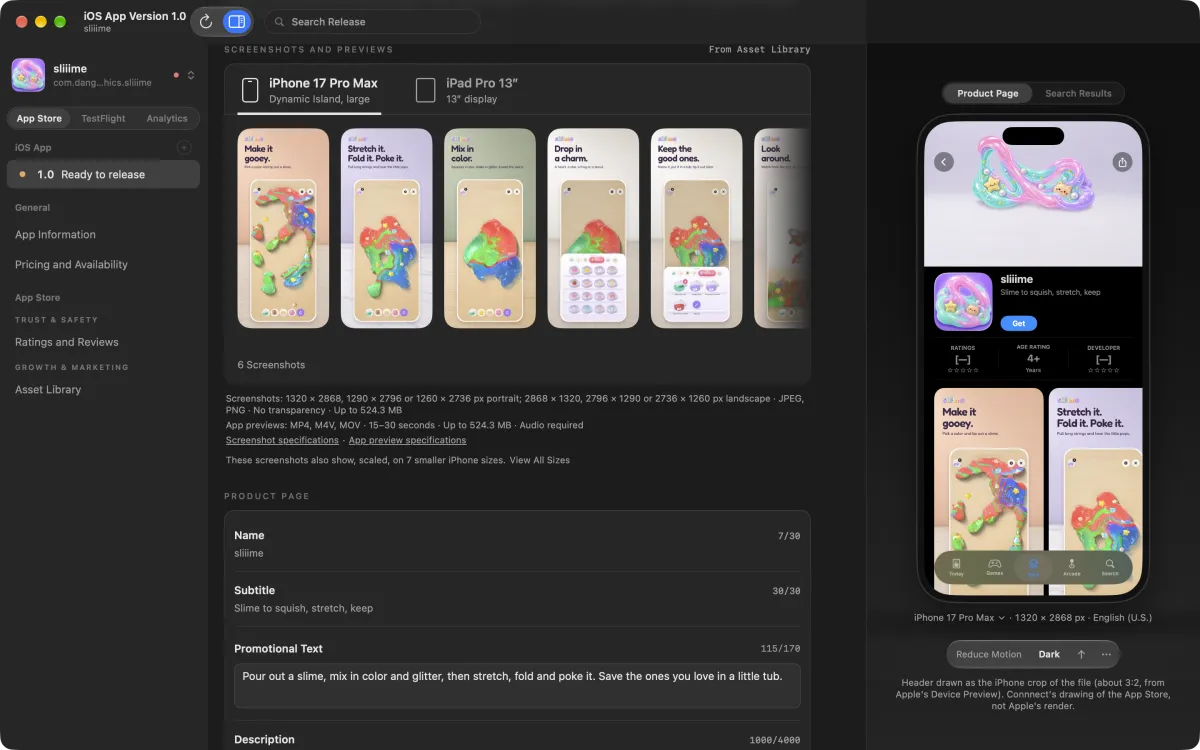Click the Name field containing sliiime
Screen dimensions: 1200x750
pos(517,544)
